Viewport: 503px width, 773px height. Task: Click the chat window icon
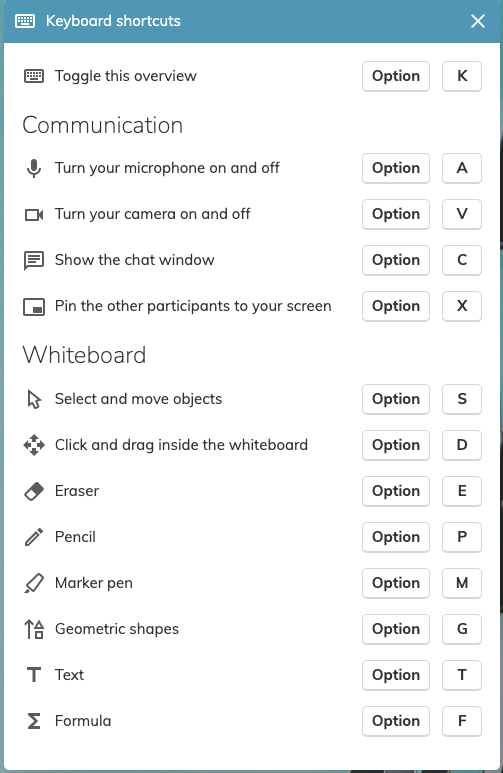pyautogui.click(x=34, y=260)
